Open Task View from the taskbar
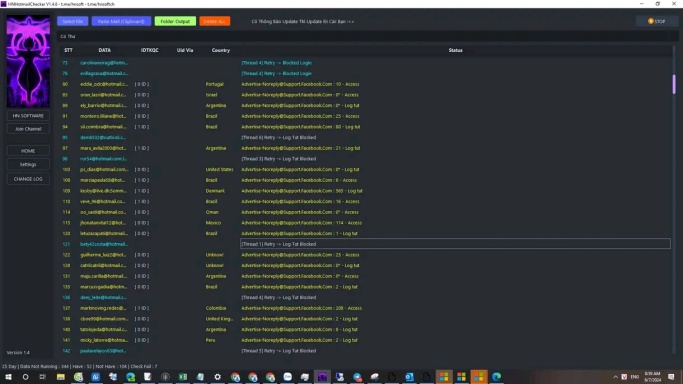The image size is (683, 384). (x=42, y=377)
